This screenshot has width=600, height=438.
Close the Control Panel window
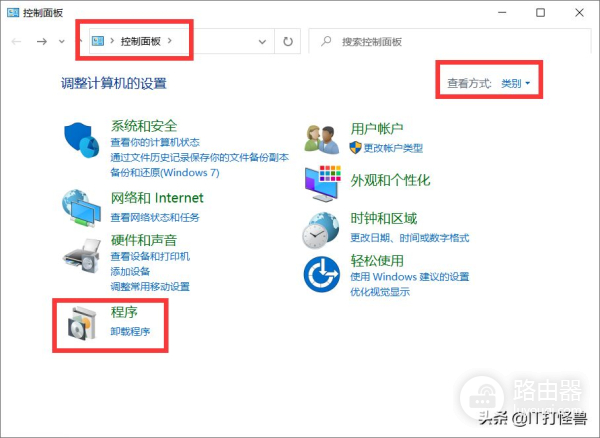pyautogui.click(x=579, y=13)
